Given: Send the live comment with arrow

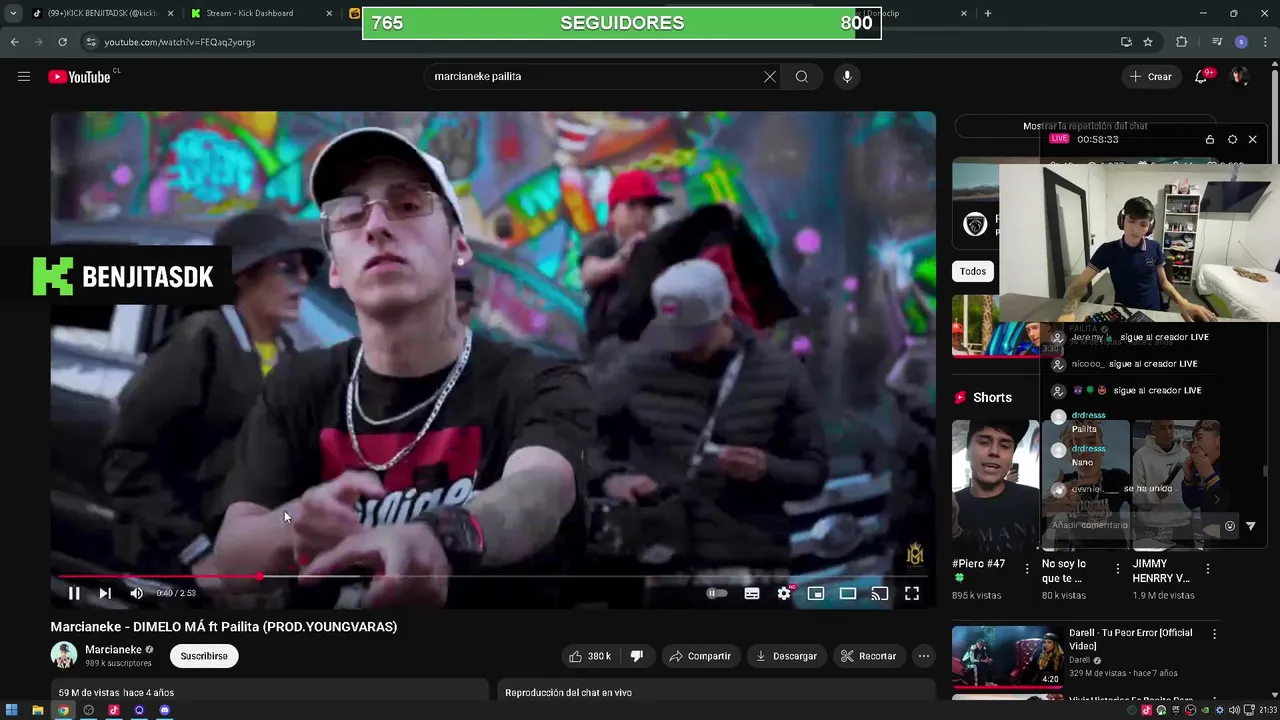Looking at the screenshot, I should coord(1250,526).
